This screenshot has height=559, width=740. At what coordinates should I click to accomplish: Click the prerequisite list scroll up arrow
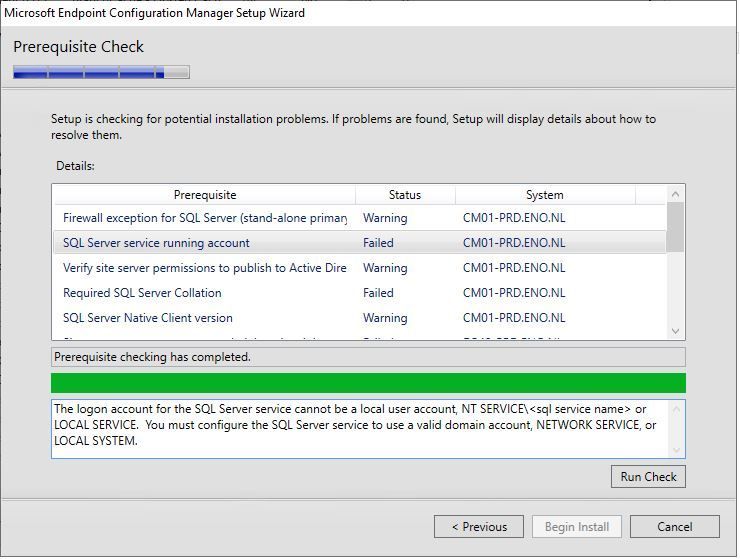(x=675, y=194)
